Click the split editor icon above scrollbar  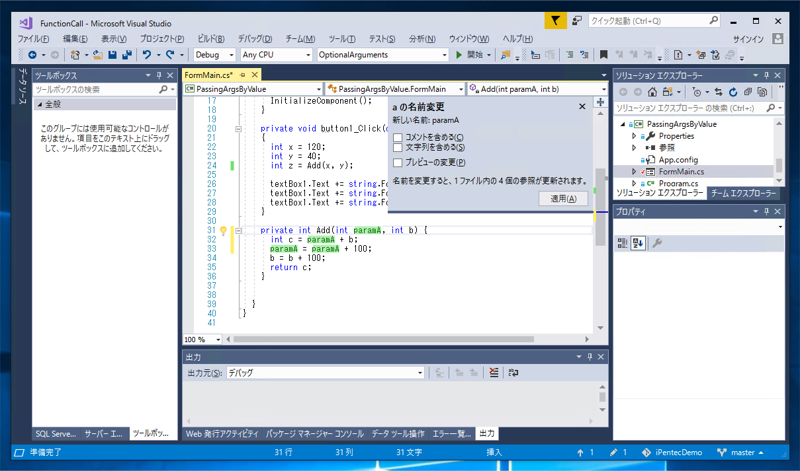(601, 103)
